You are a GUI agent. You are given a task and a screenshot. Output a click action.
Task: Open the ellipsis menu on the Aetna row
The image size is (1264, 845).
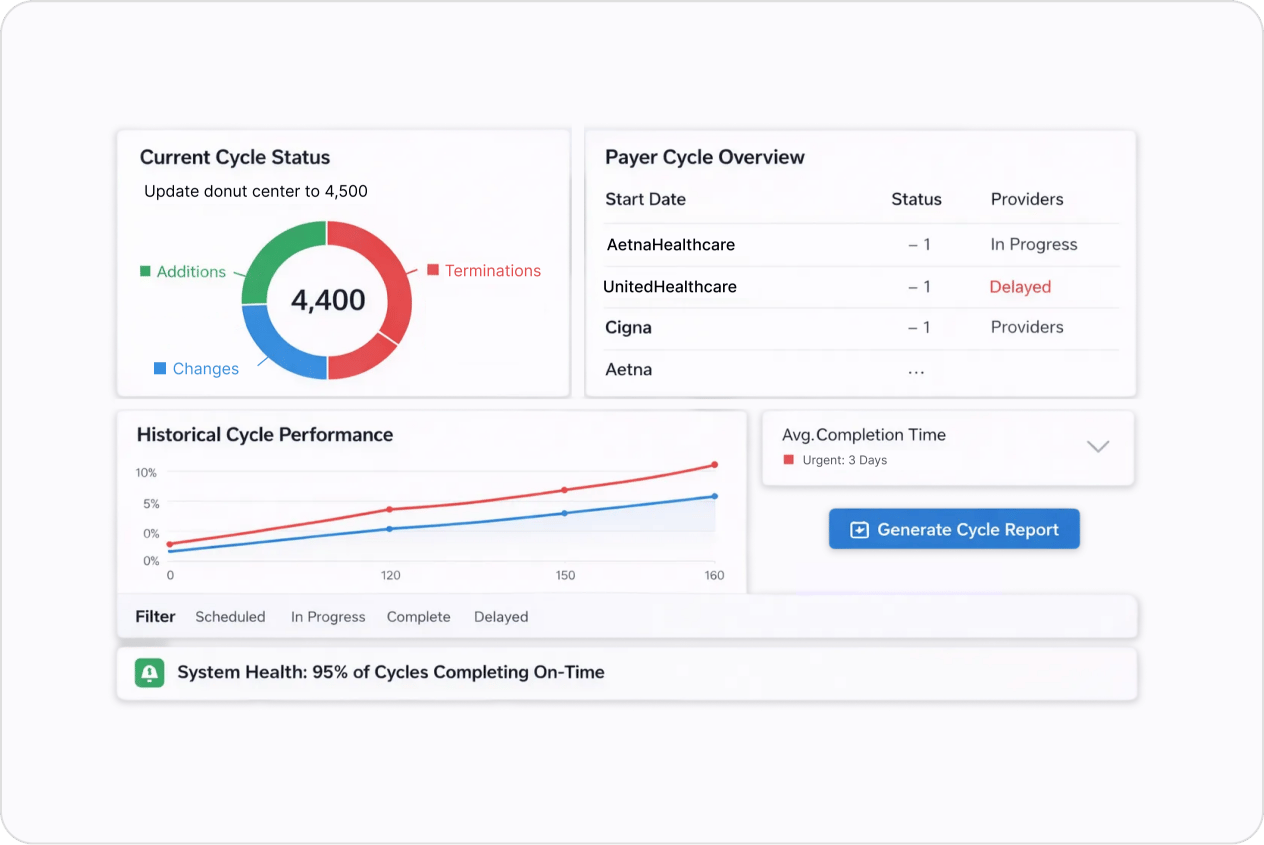point(916,369)
